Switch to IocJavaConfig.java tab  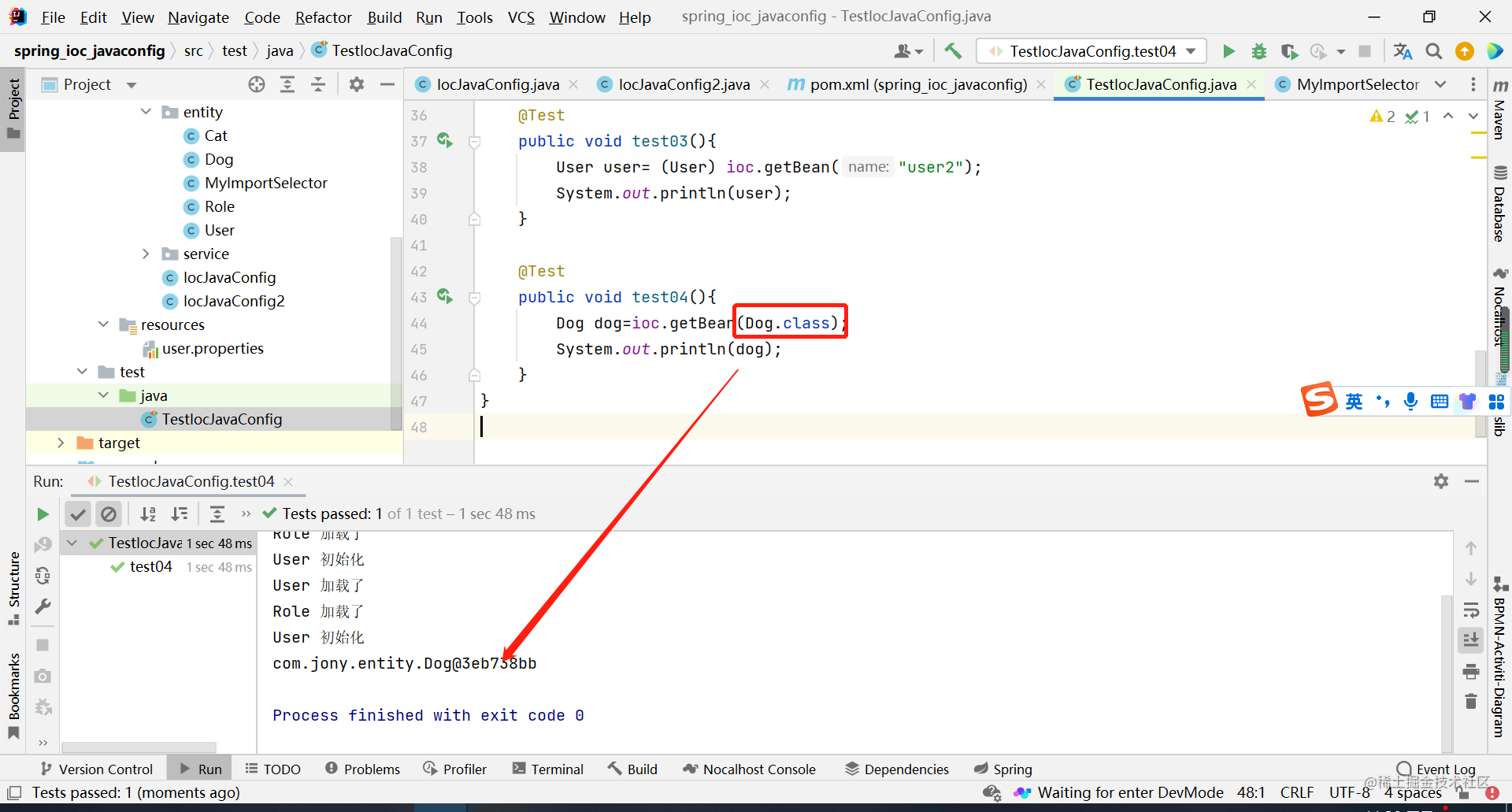[x=498, y=84]
